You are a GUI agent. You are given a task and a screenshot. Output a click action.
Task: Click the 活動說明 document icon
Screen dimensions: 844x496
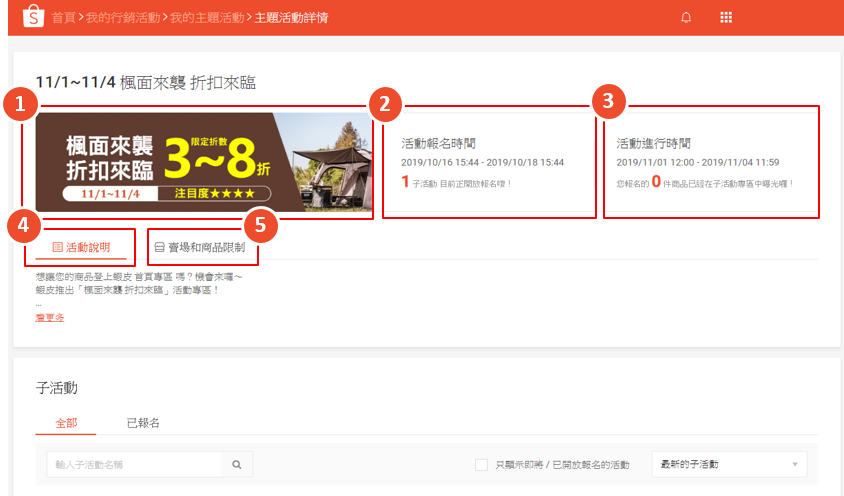point(57,247)
